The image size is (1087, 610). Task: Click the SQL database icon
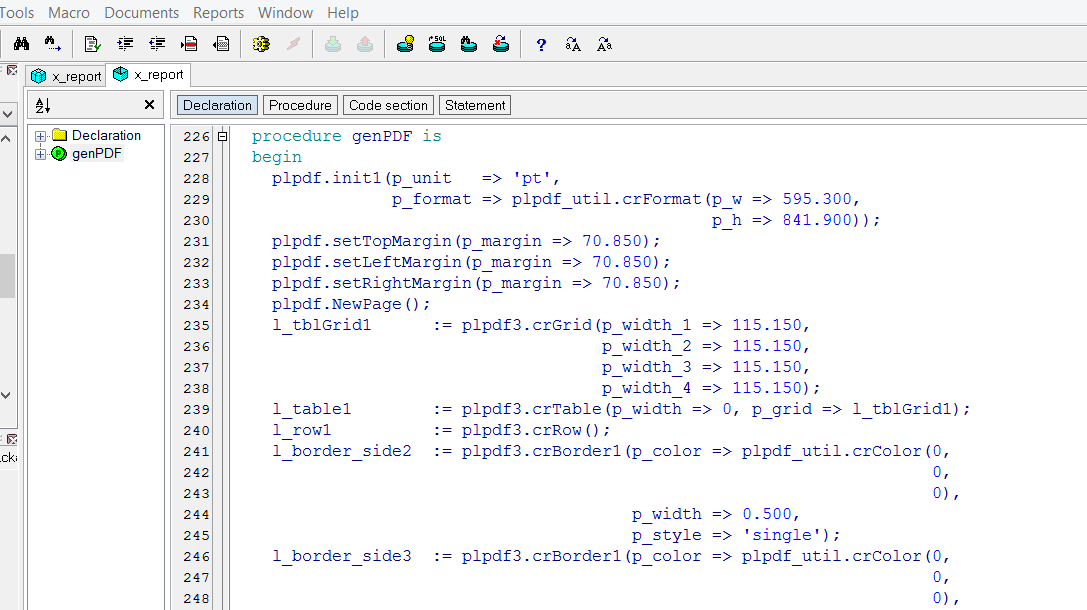[x=437, y=45]
